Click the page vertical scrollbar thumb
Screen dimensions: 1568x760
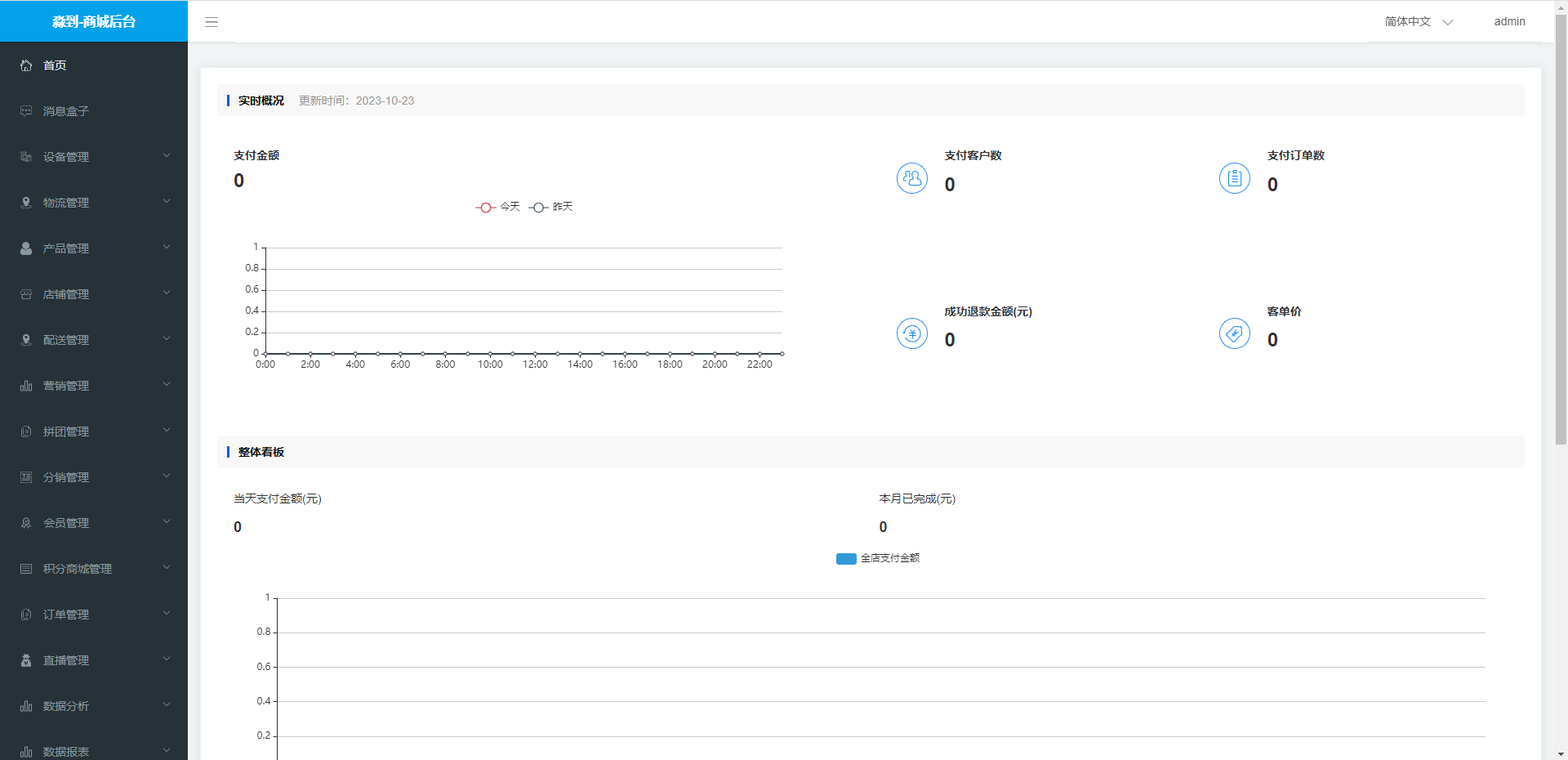(1561, 229)
